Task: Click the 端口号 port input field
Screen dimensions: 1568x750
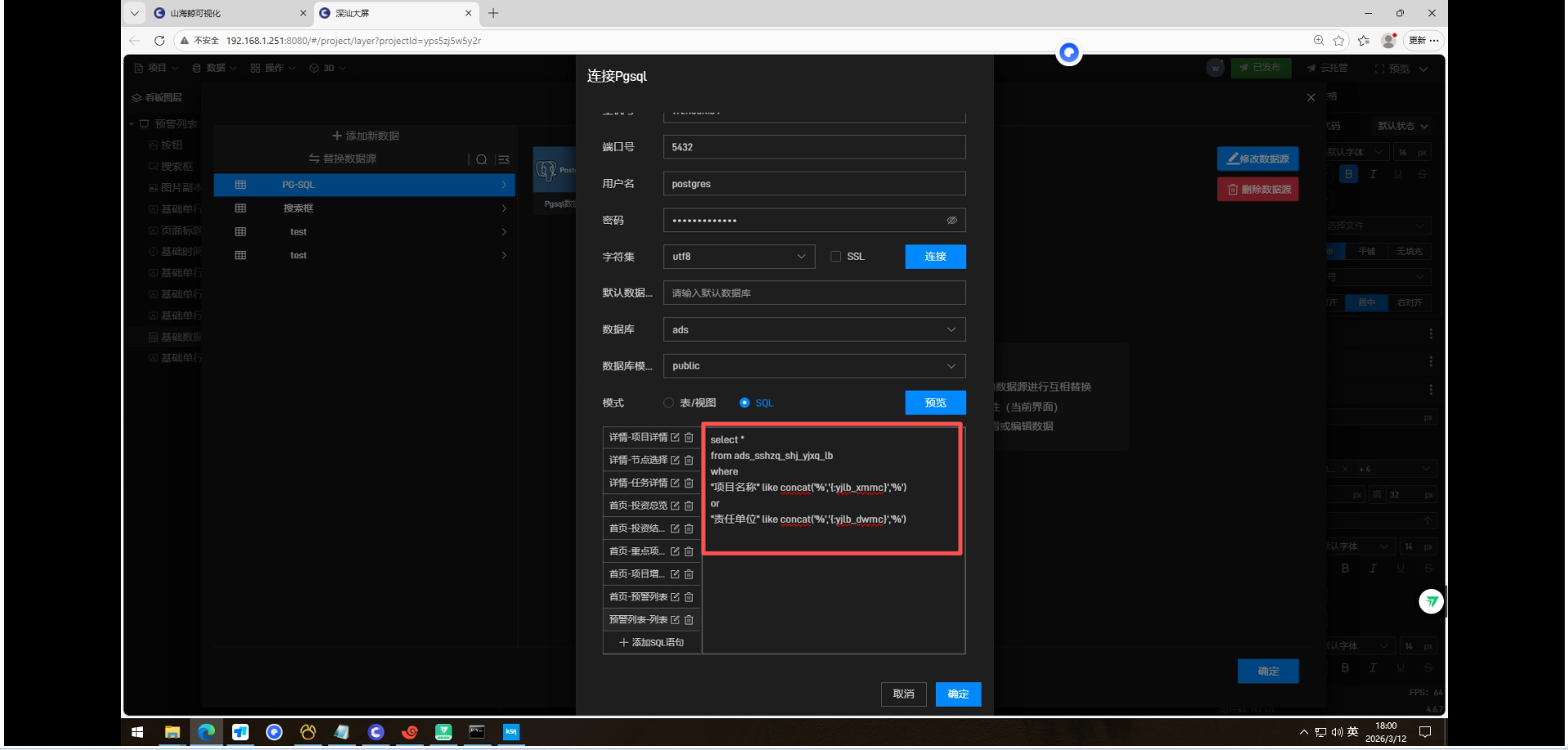Action: 813,147
